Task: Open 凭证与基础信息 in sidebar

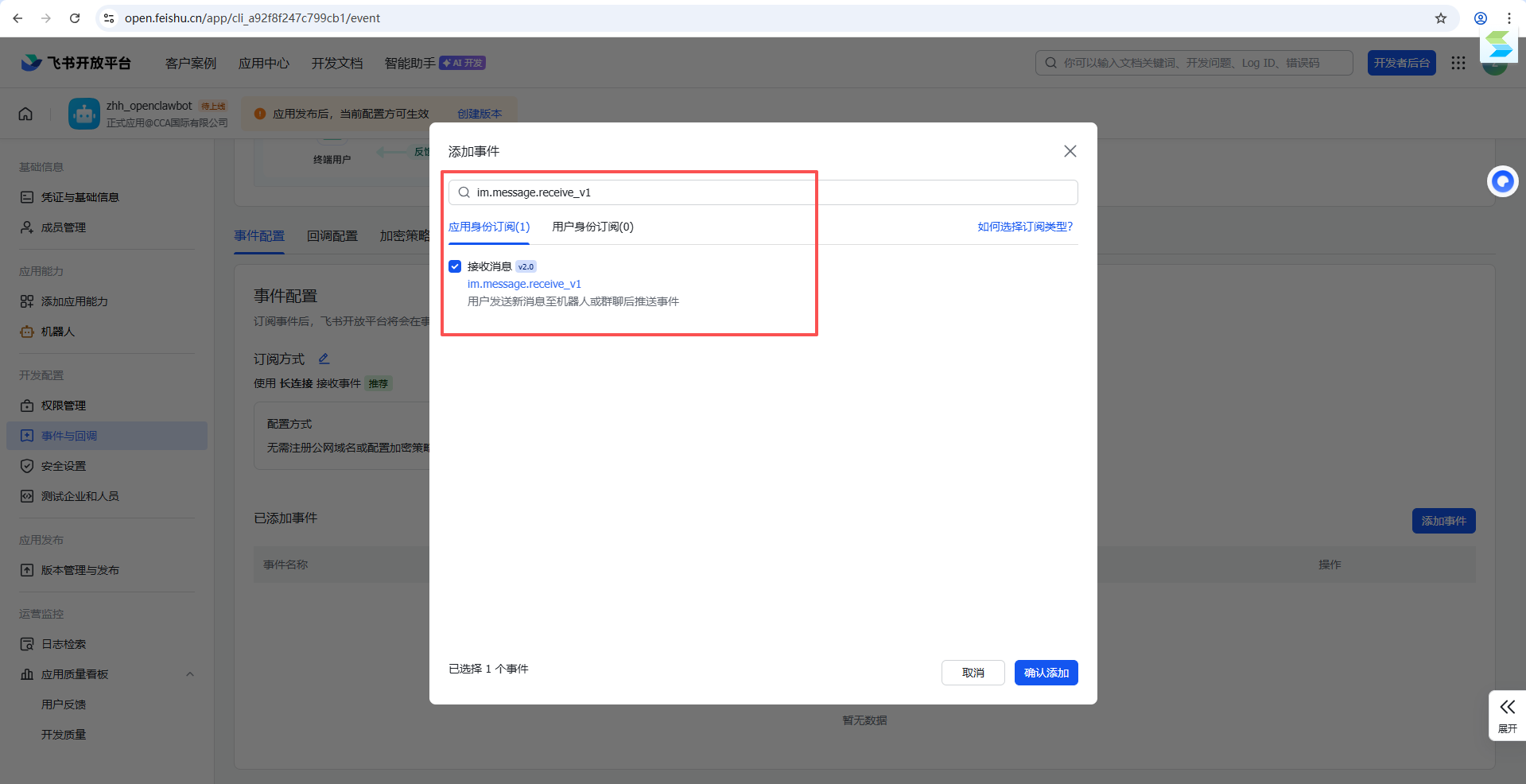Action: click(80, 197)
